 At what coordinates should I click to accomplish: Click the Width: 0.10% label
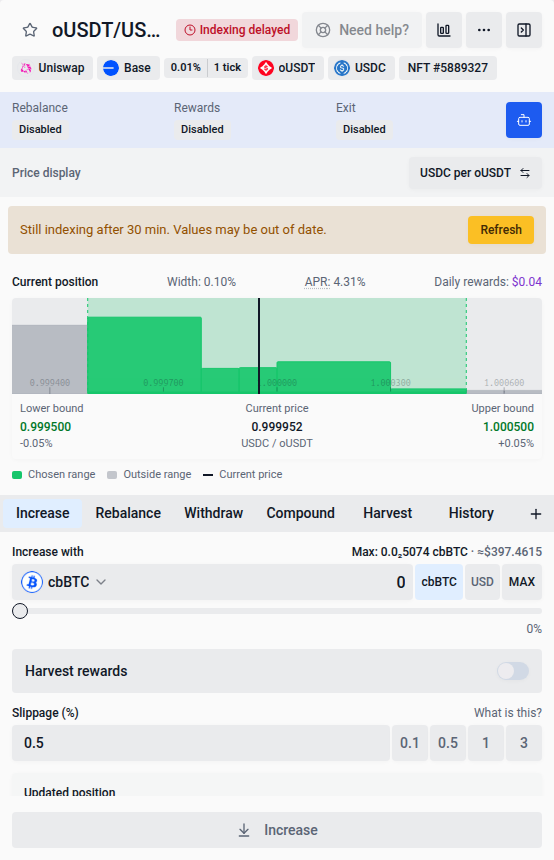201,282
